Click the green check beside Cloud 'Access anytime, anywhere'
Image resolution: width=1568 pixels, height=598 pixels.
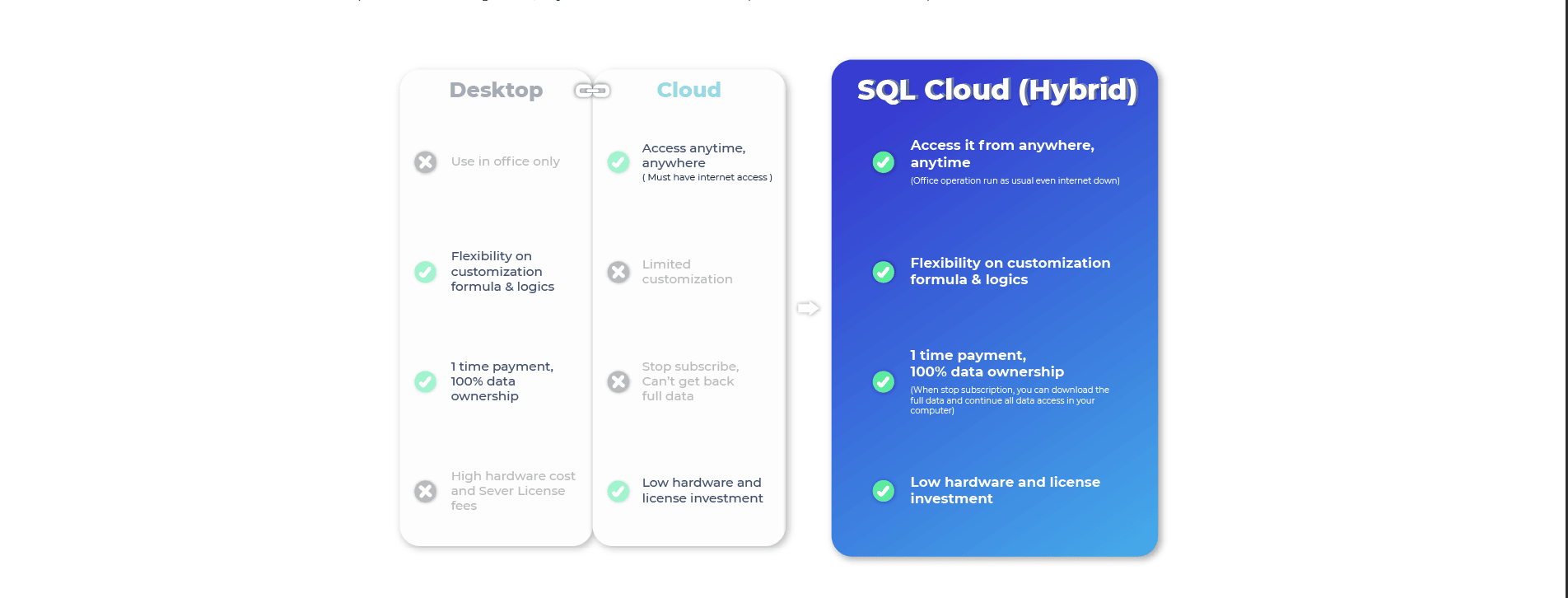pyautogui.click(x=618, y=162)
